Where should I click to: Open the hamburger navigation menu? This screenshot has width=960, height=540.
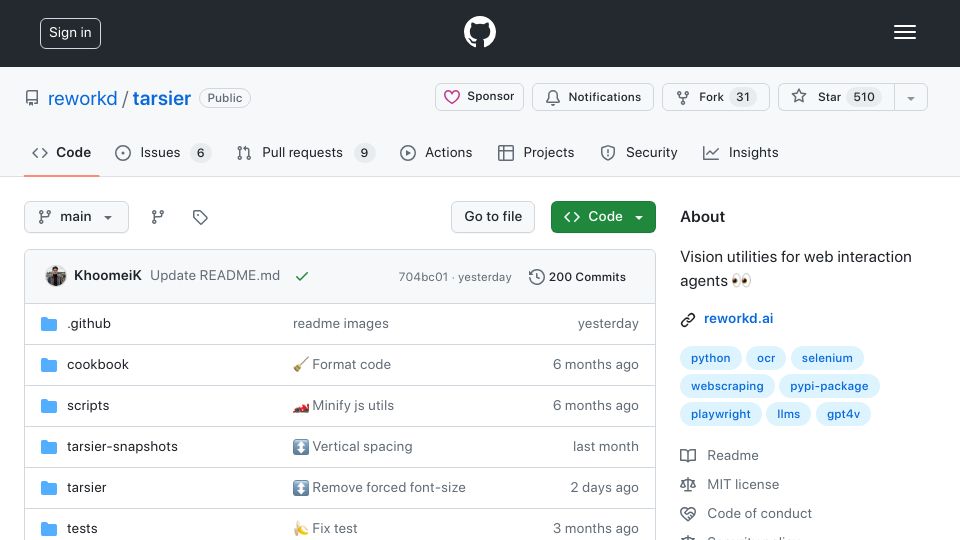904,32
